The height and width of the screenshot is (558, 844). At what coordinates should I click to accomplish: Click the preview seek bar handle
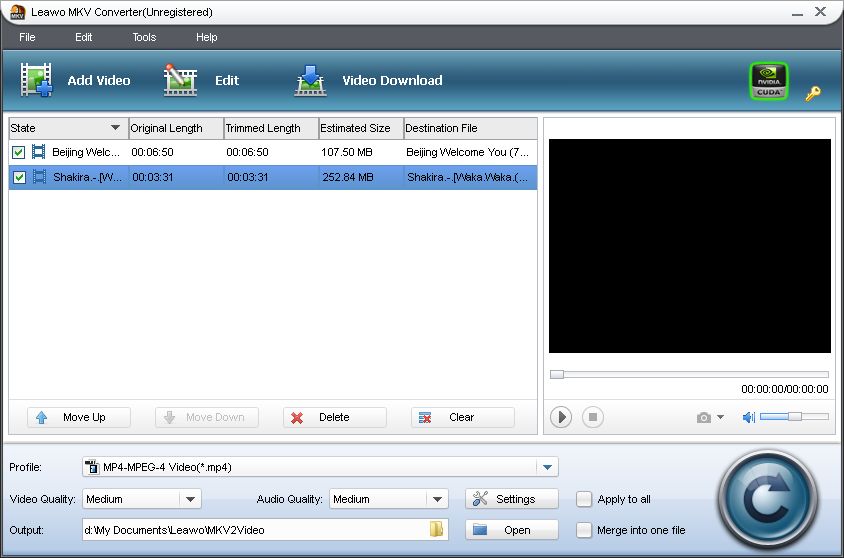(x=557, y=375)
